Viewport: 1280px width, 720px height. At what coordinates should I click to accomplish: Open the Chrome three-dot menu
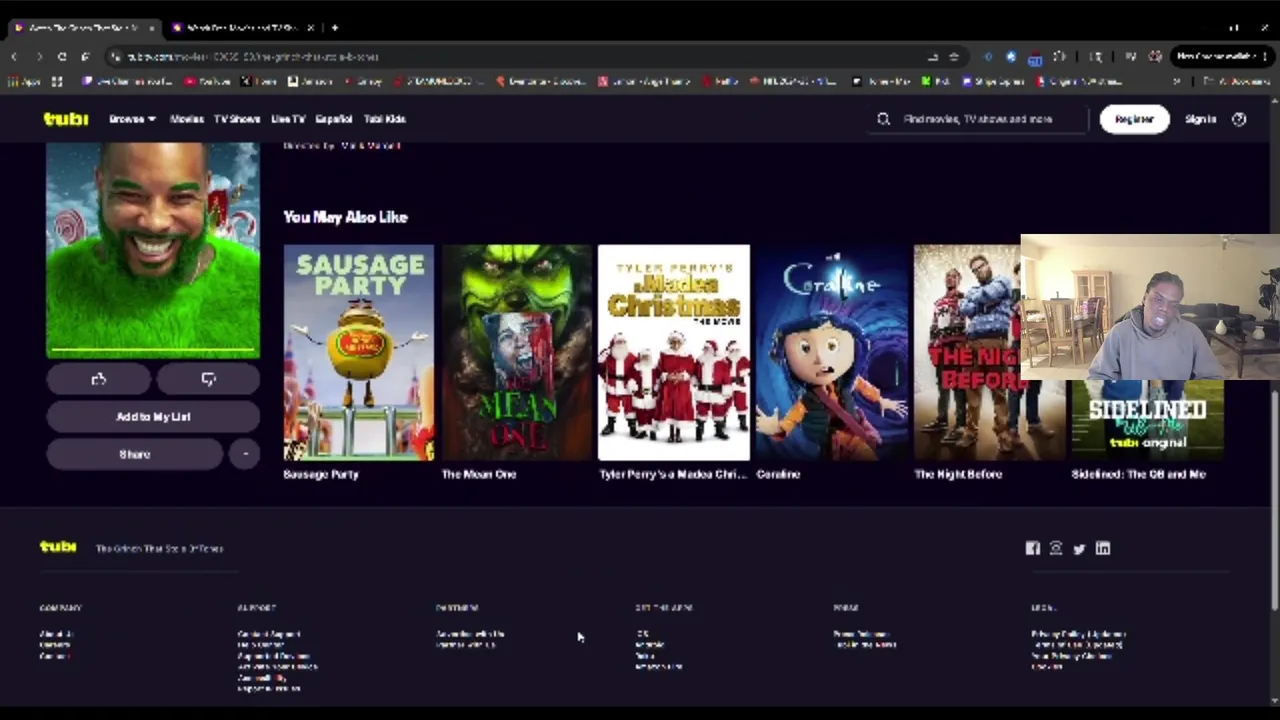(x=1265, y=57)
